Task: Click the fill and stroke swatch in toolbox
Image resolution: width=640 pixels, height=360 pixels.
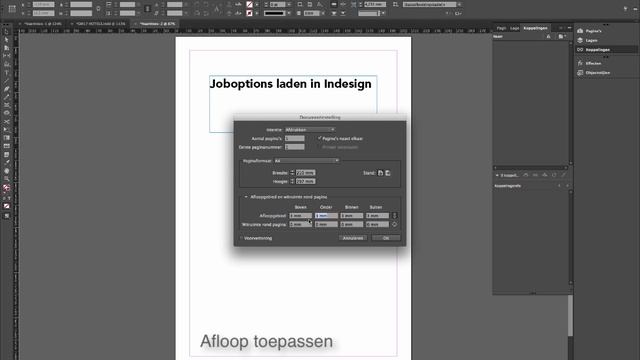Action: click(x=7, y=188)
